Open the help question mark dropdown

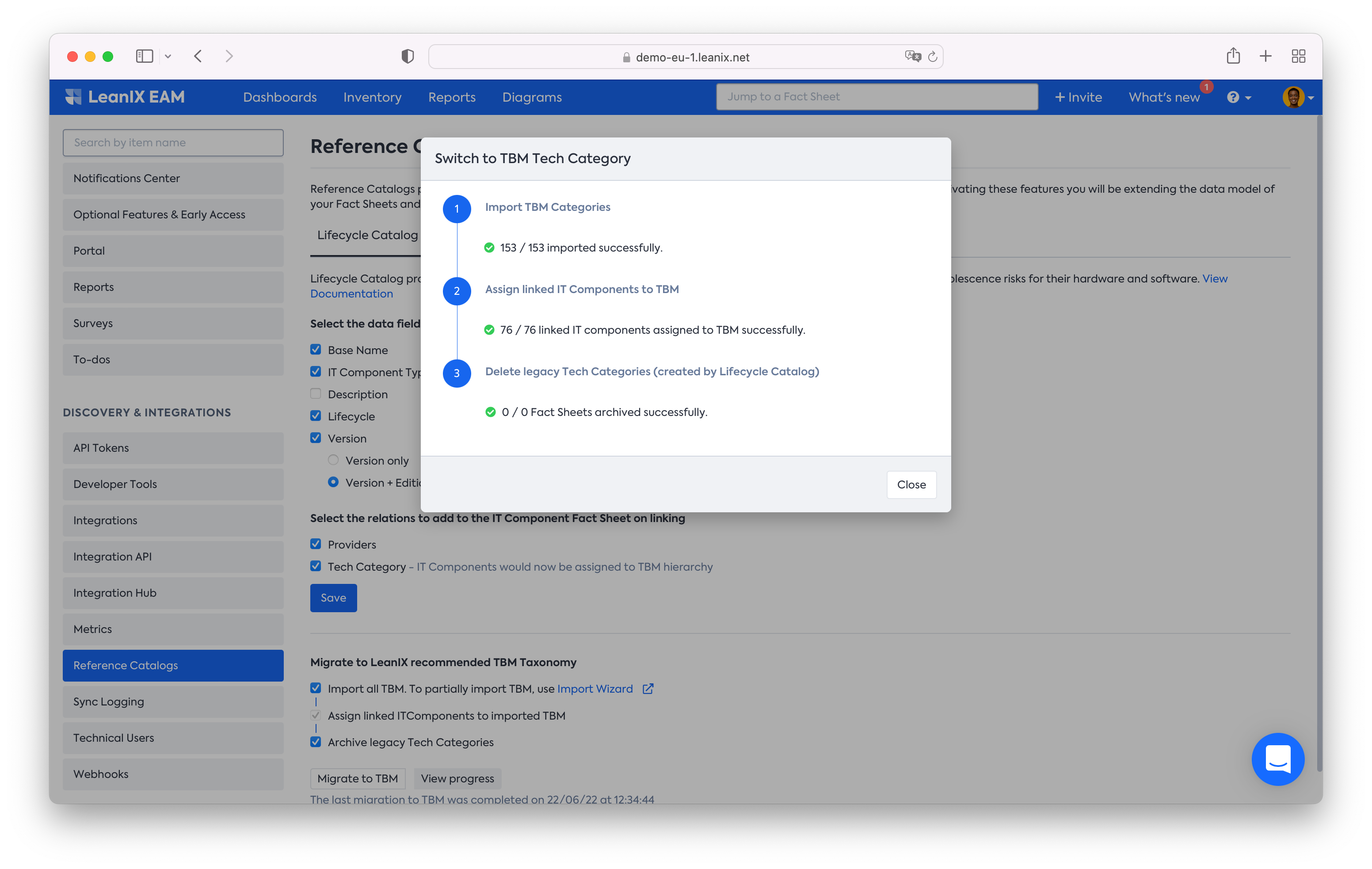[x=1239, y=97]
